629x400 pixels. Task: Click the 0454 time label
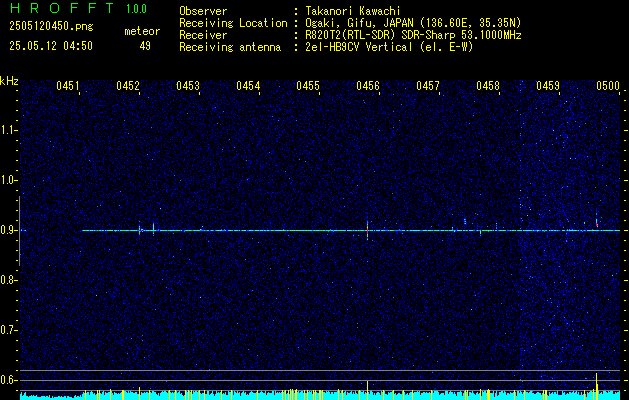click(248, 86)
